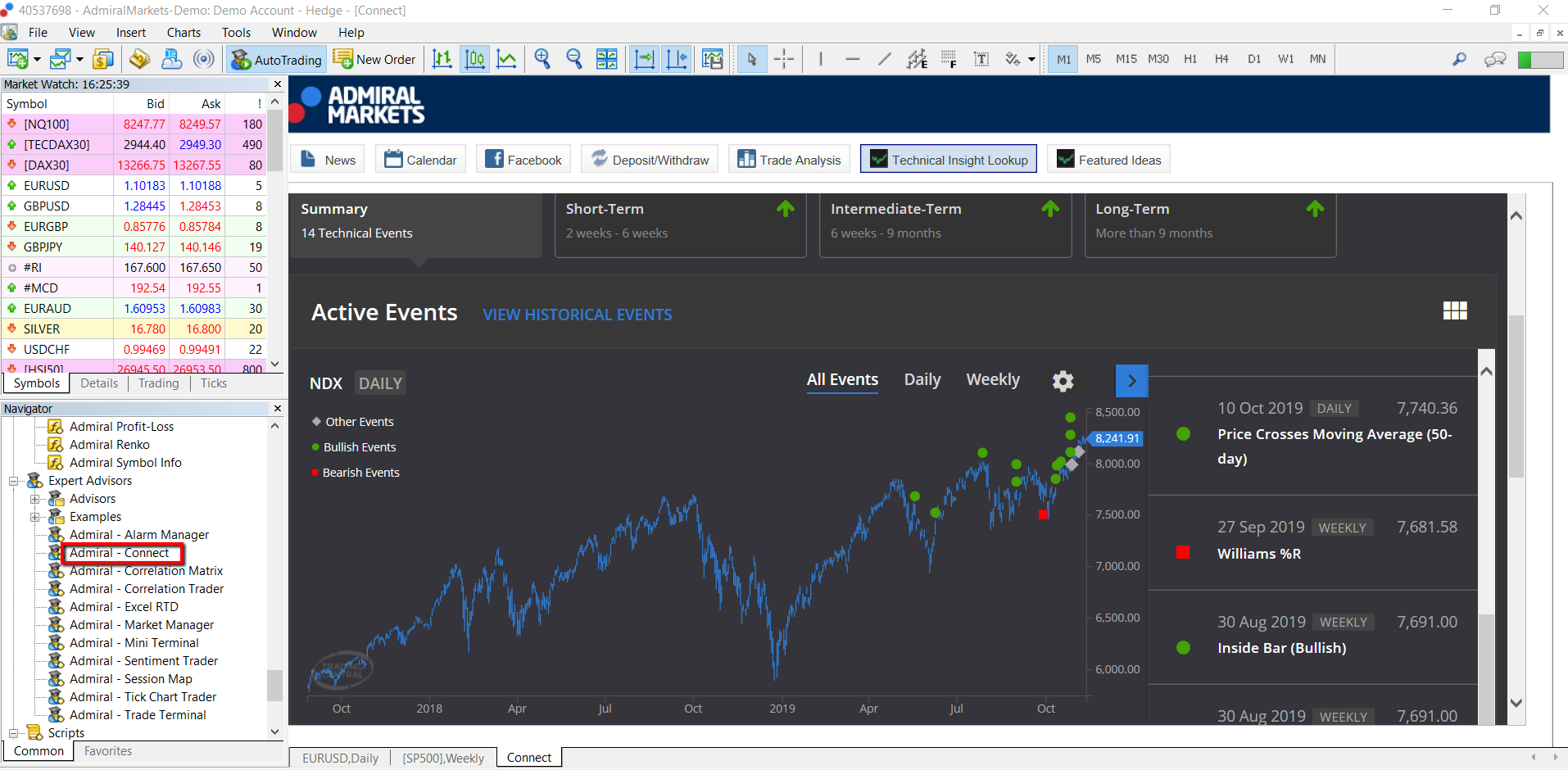Image resolution: width=1568 pixels, height=770 pixels.
Task: Click the Admiral - Mini Terminal item
Action: click(134, 643)
